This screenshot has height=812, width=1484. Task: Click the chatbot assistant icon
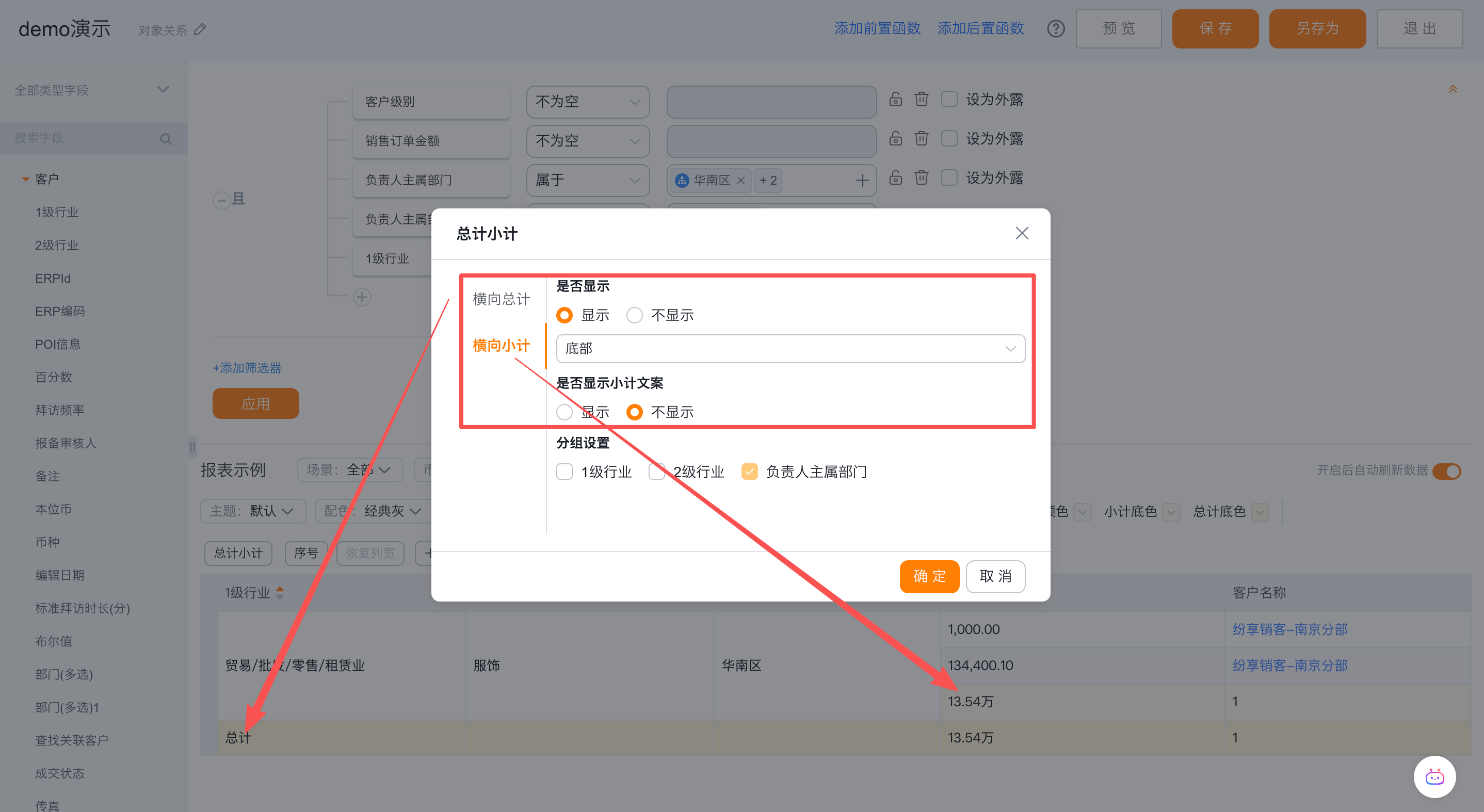1434,777
